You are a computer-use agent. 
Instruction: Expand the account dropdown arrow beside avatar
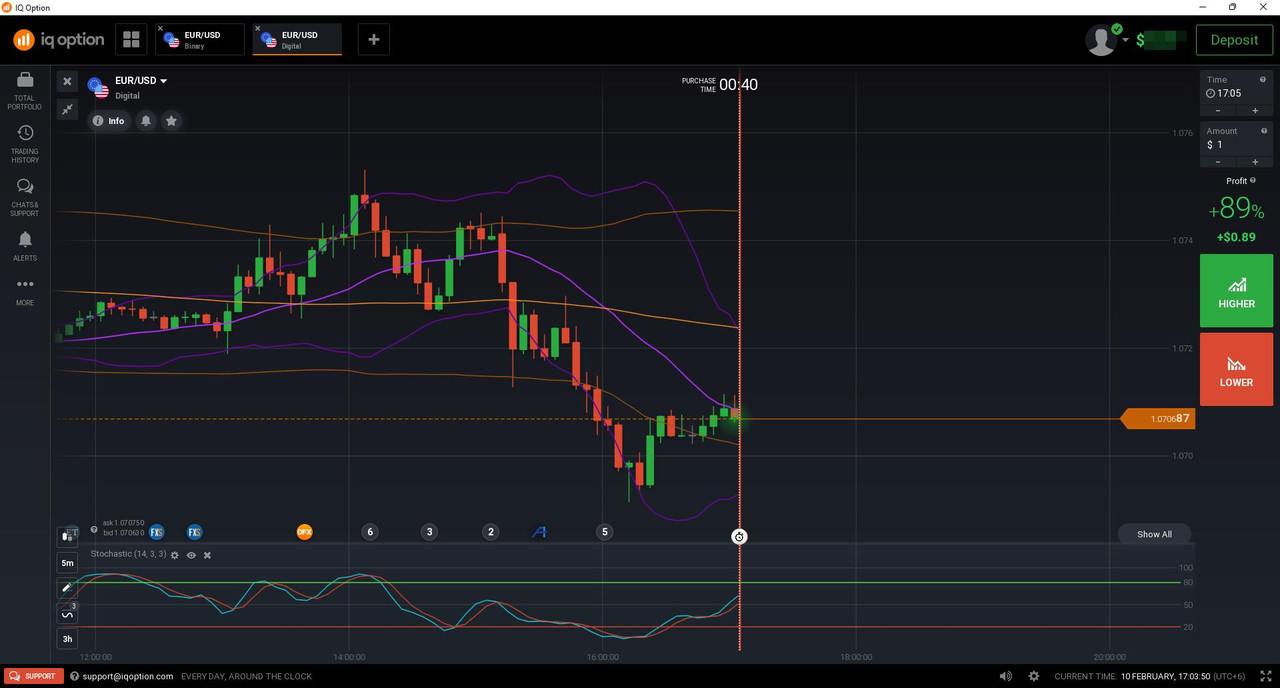click(x=1126, y=40)
